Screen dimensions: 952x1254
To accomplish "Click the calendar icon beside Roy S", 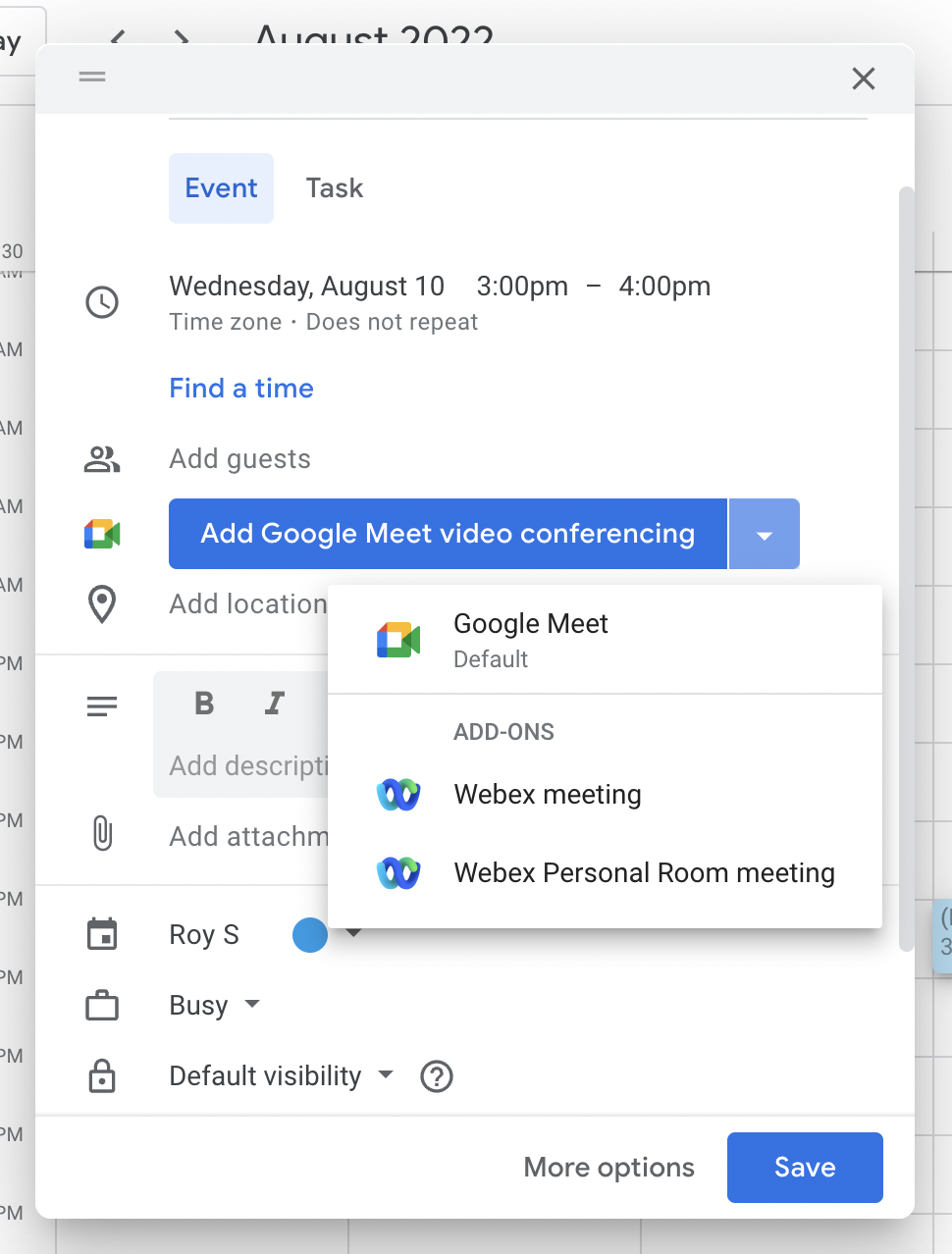I will [102, 934].
